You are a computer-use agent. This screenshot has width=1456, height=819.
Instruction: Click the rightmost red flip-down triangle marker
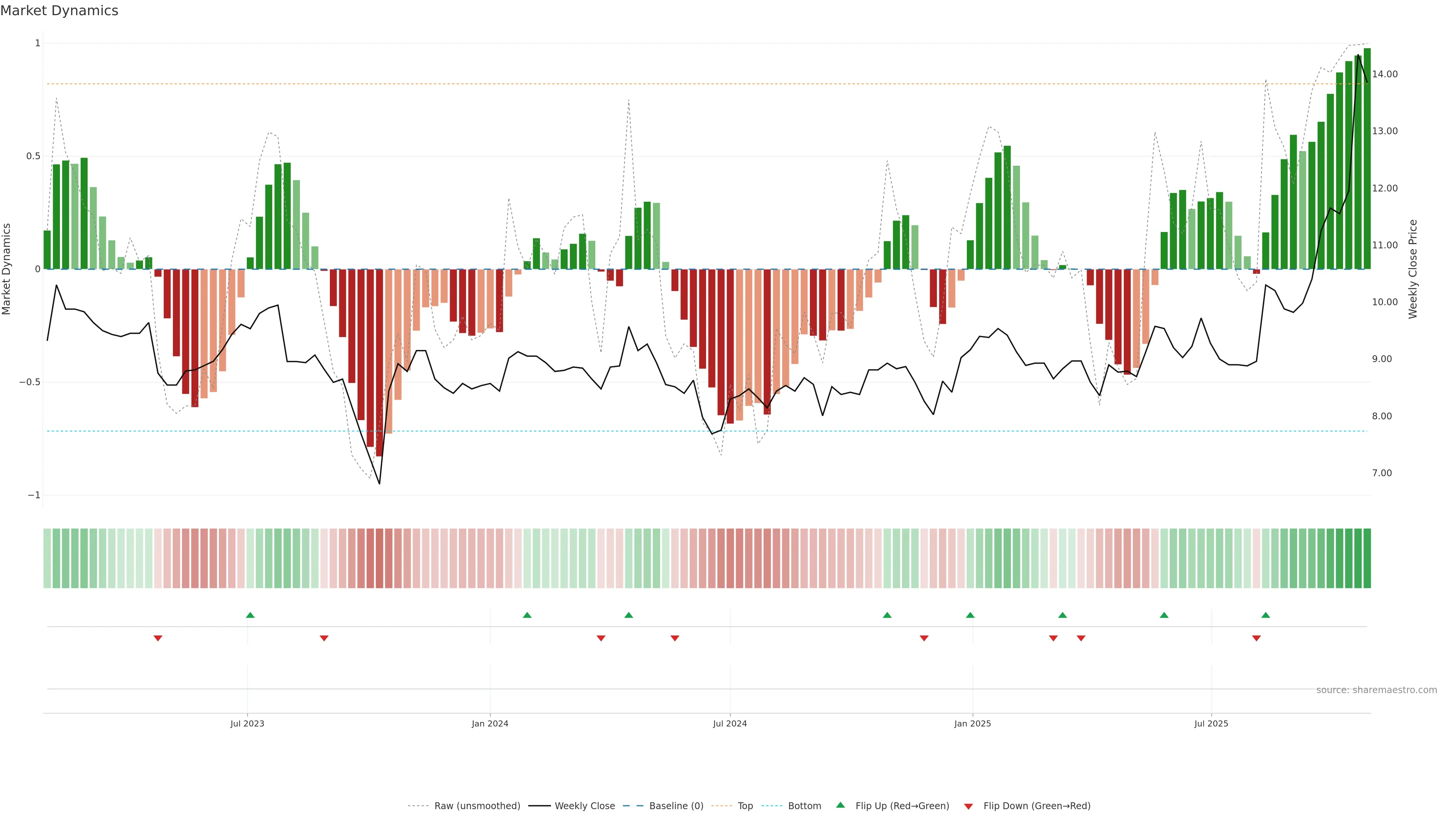[x=1257, y=638]
